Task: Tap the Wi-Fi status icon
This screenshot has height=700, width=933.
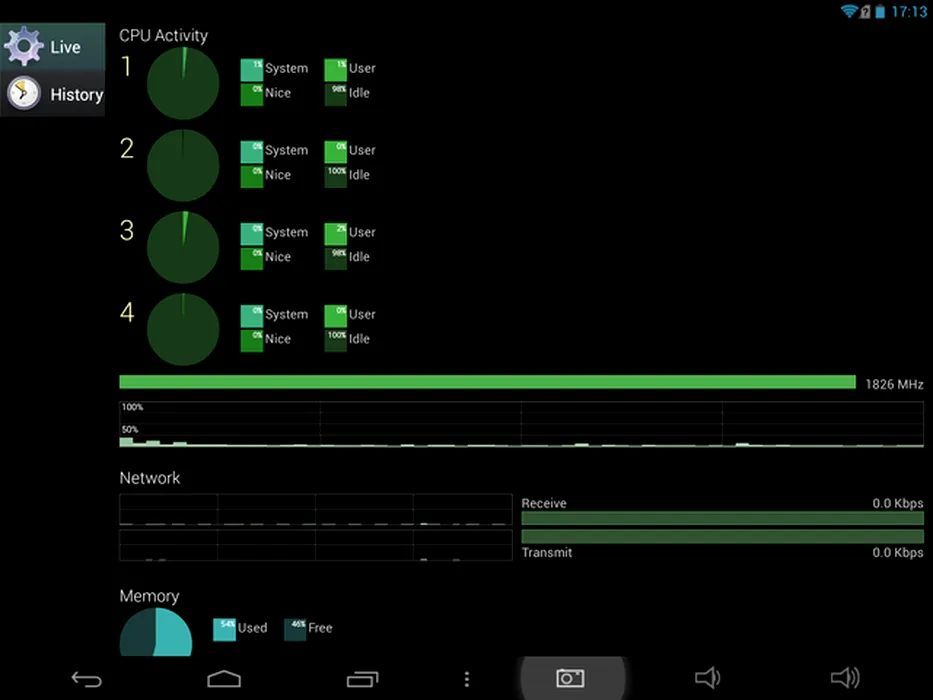Action: (849, 12)
